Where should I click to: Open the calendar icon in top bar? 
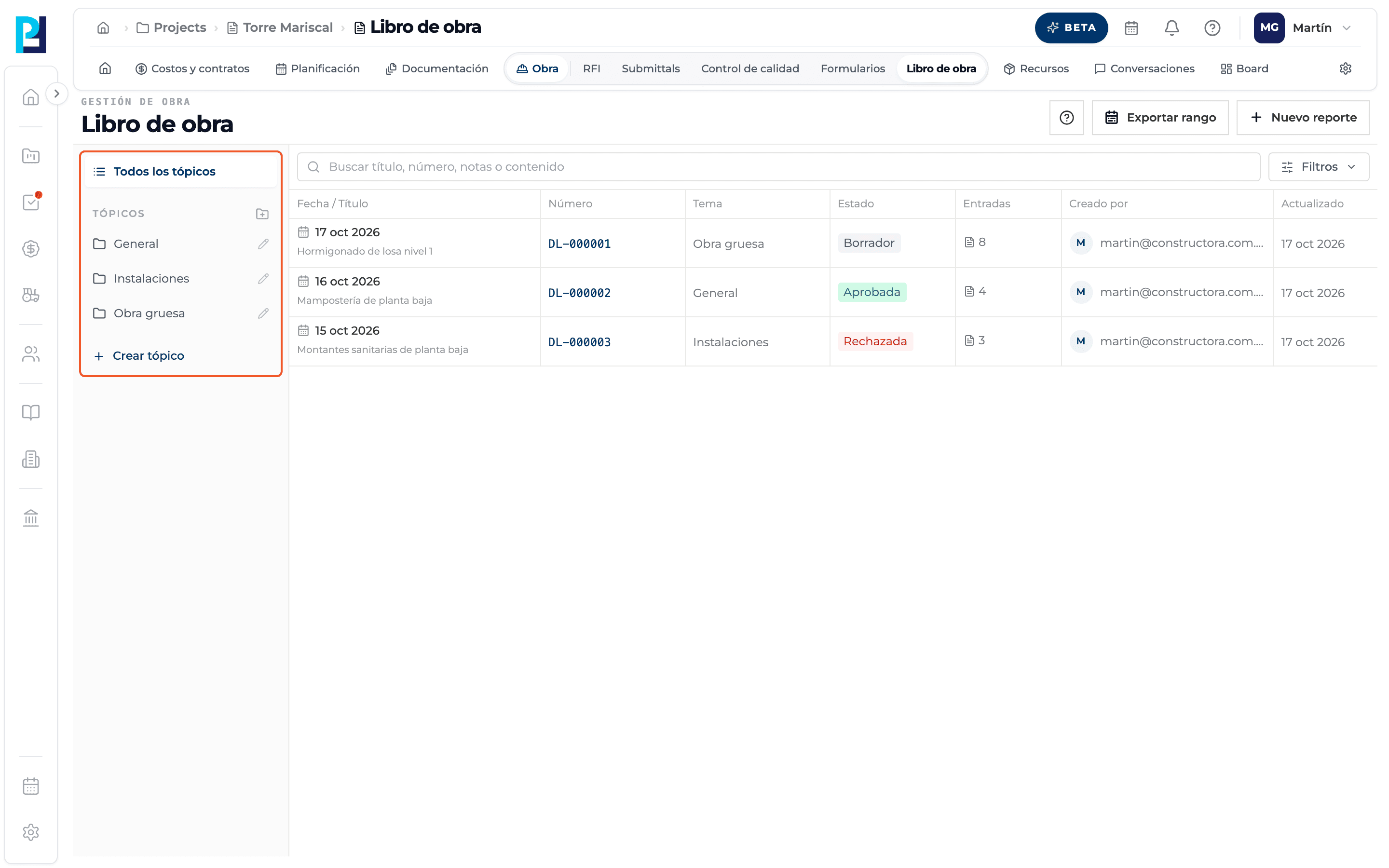coord(1131,27)
